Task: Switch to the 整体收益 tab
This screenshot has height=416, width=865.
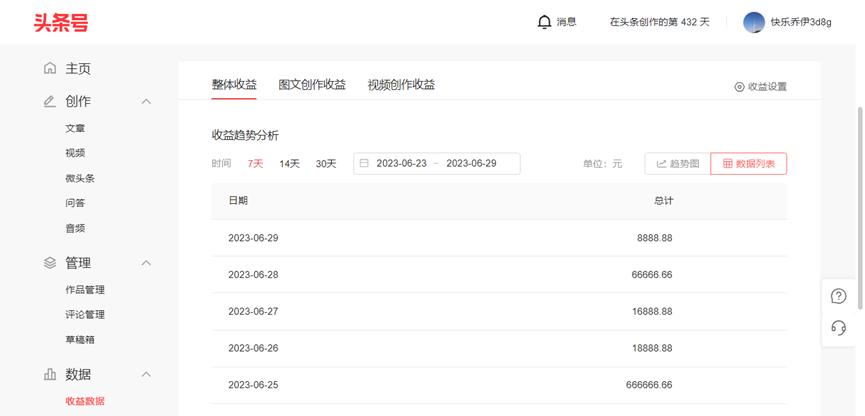Action: pyautogui.click(x=234, y=84)
